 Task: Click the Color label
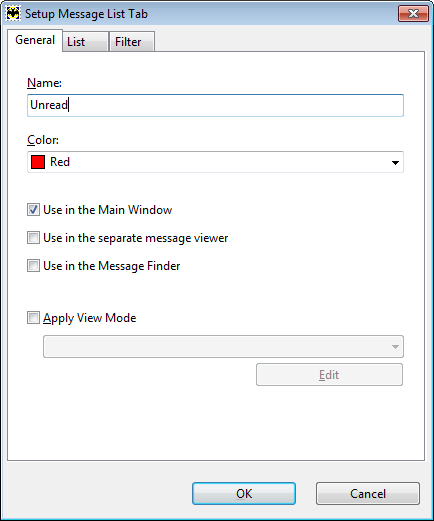tap(43, 140)
